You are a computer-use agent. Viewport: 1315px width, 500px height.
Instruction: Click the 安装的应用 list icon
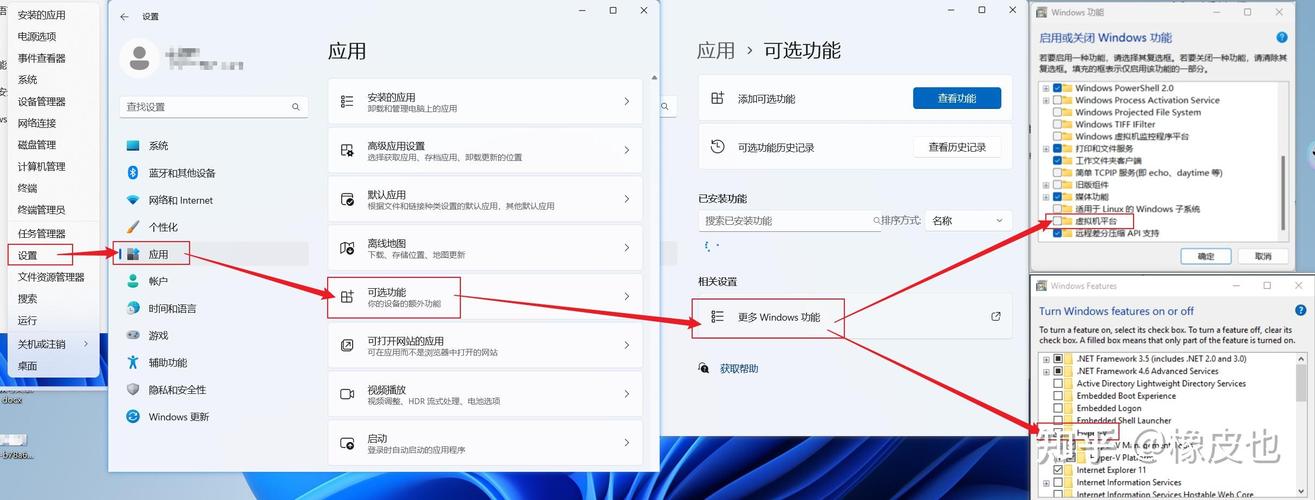(347, 102)
